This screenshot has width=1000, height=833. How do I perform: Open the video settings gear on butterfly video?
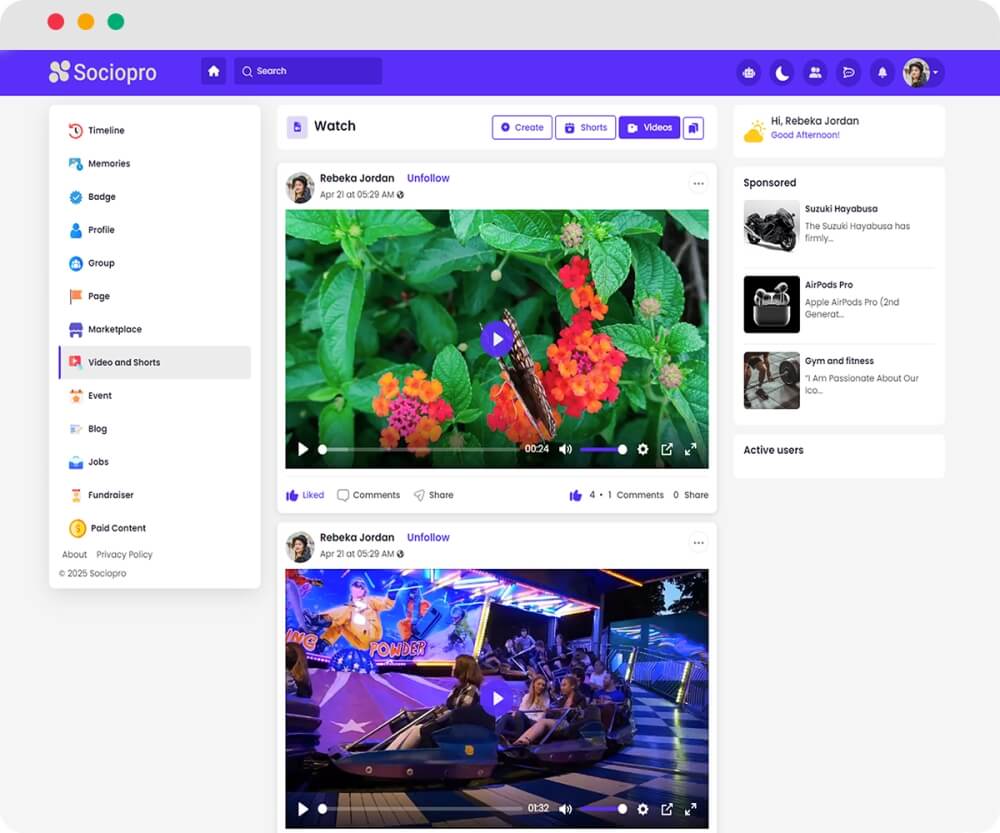643,450
